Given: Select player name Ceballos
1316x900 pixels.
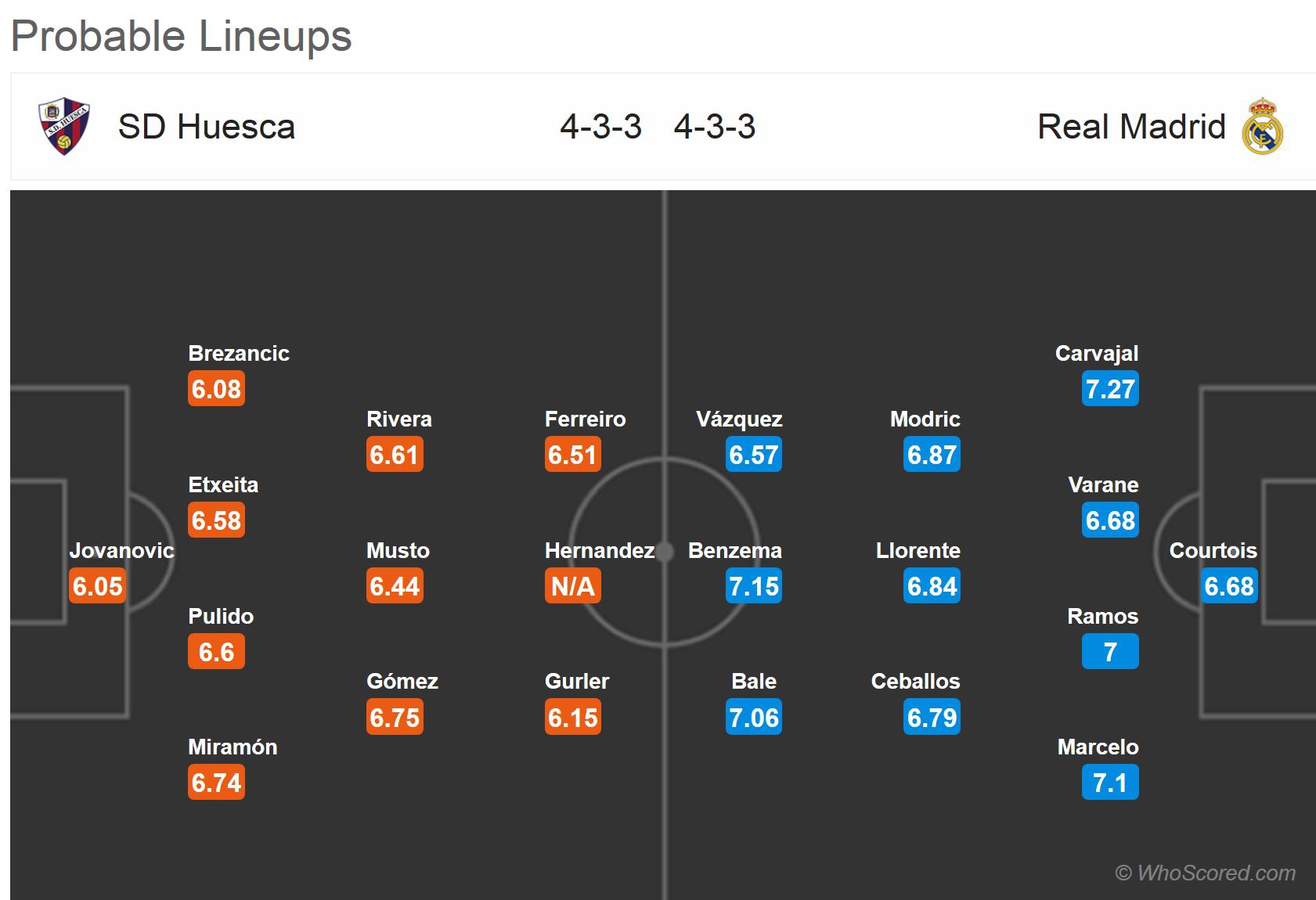Looking at the screenshot, I should [x=915, y=681].
